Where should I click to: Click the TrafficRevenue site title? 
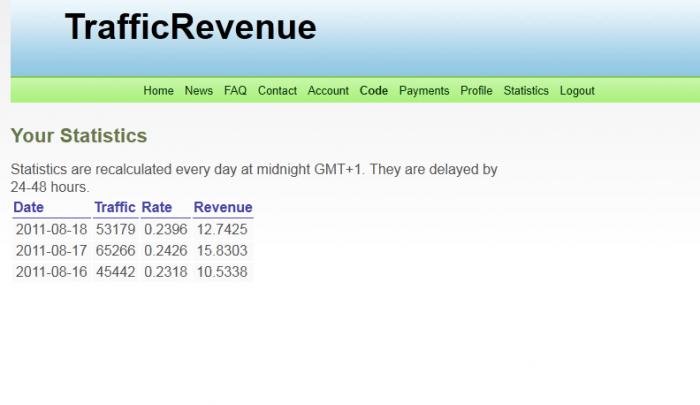(191, 27)
